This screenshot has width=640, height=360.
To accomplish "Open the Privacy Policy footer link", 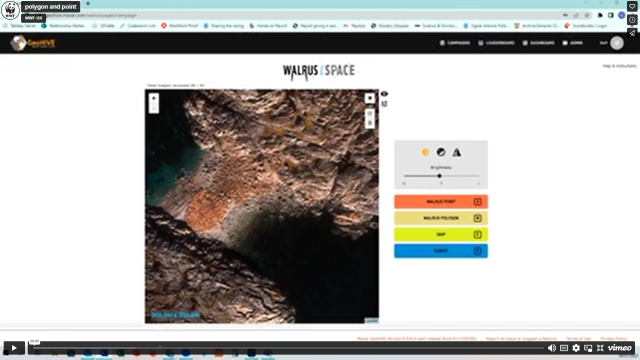I will [x=613, y=338].
